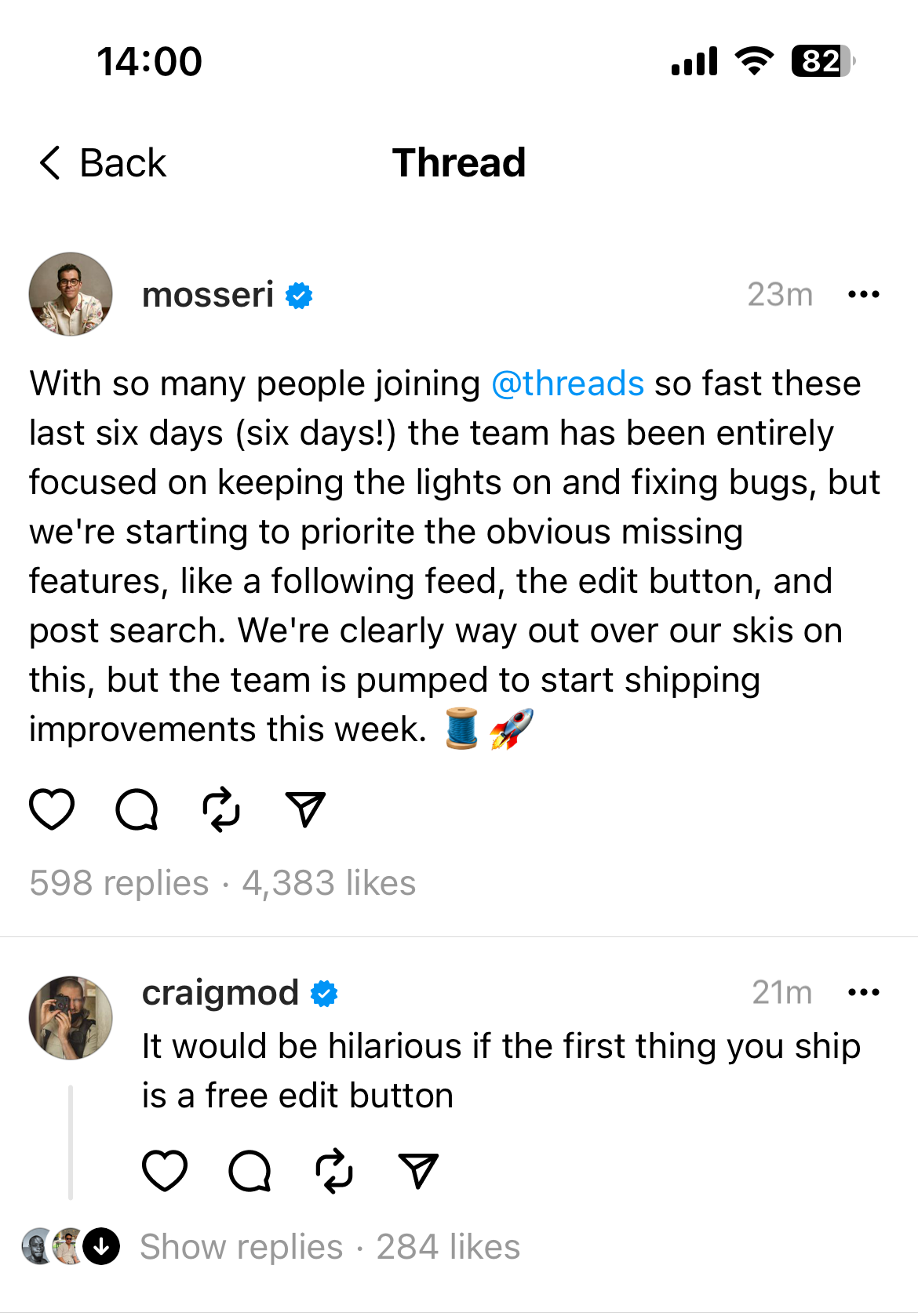Repost craigmod's reply with the repost icon
The width and height of the screenshot is (918, 1316).
point(334,1171)
